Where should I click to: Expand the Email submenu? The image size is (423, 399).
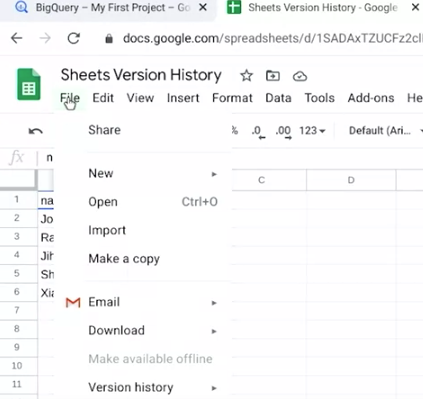[143, 302]
